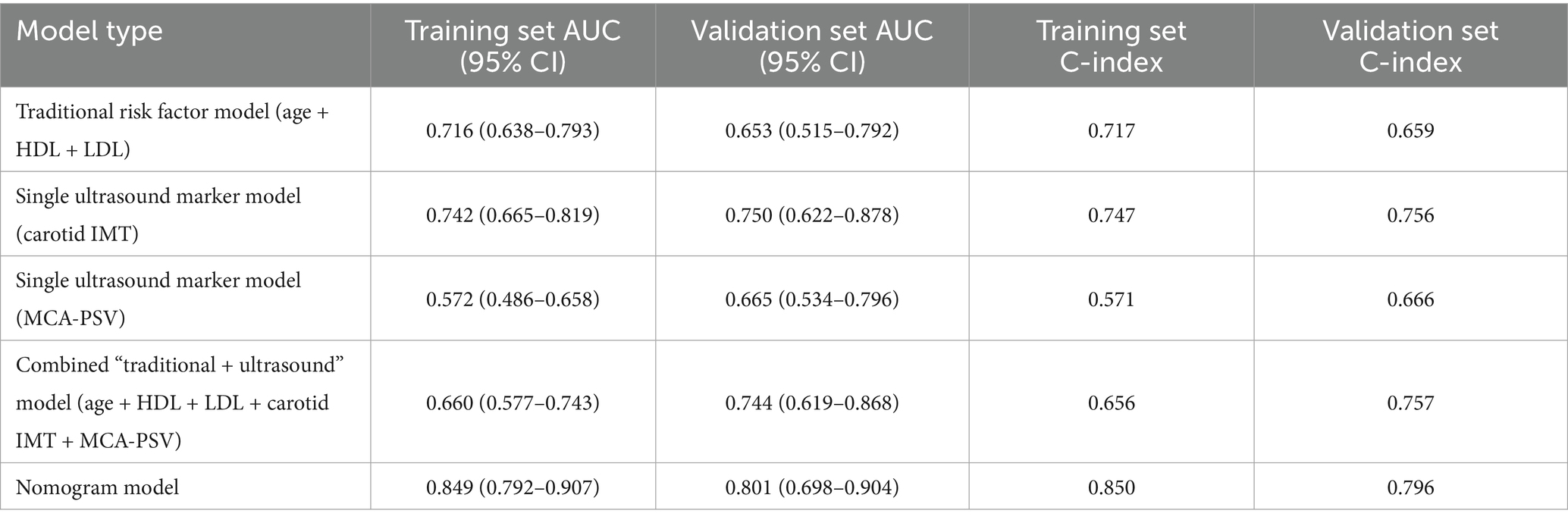The image size is (1568, 523).
Task: Select the Training set C-index header
Action: tap(1111, 45)
